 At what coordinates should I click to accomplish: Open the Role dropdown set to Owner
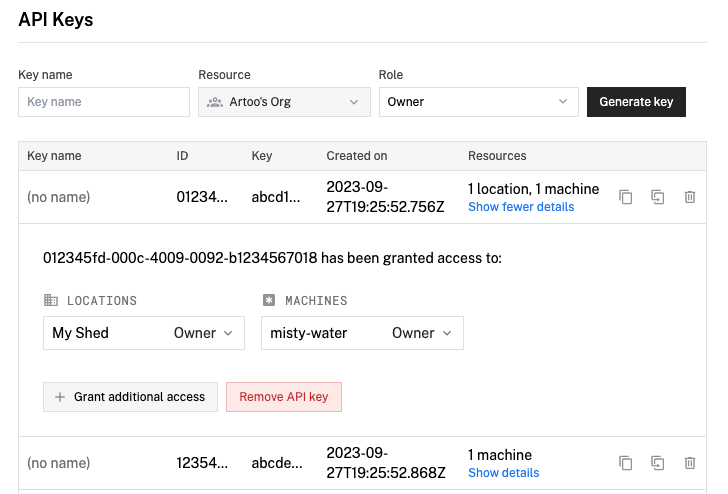coord(478,102)
